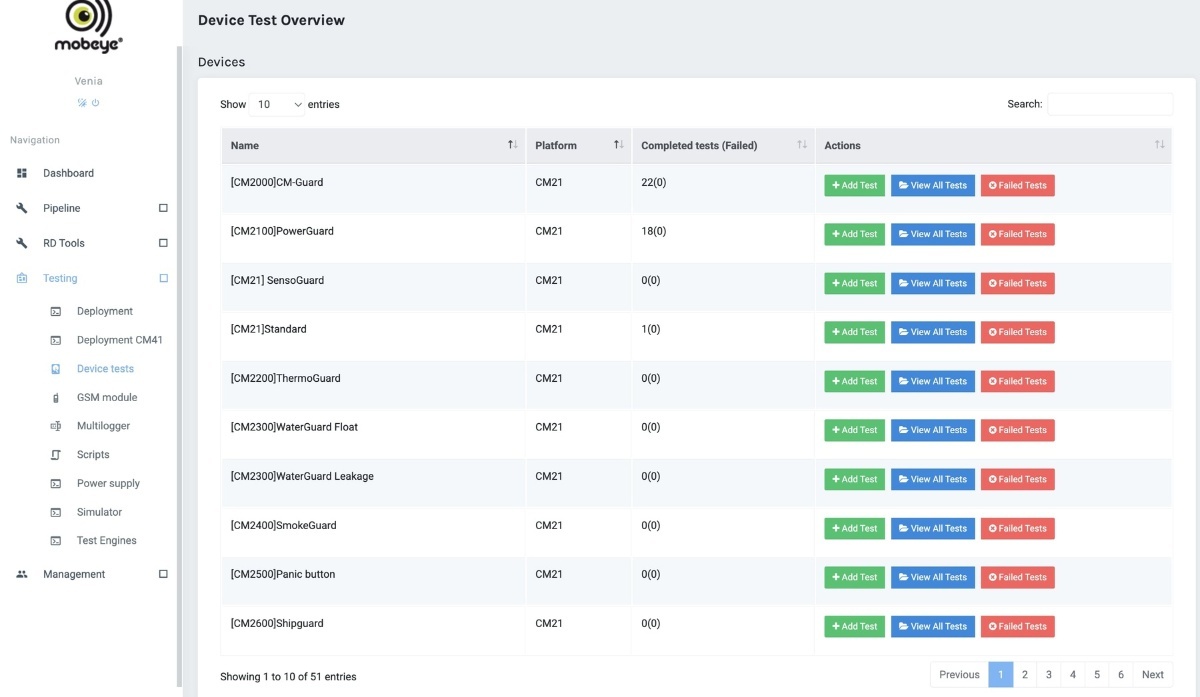The image size is (1200, 697).
Task: Show Failed Tests for [CM21] SensoGuard
Action: [x=1018, y=283]
